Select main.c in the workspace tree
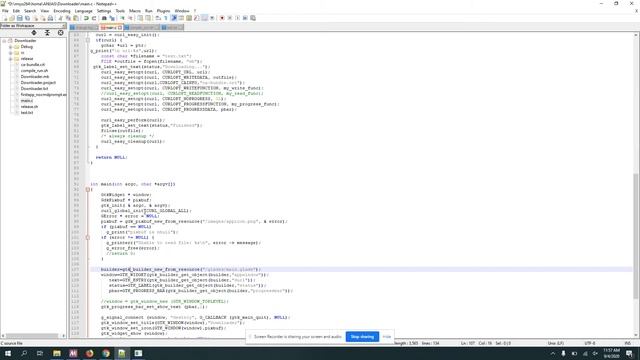Screen dimensions: 640x360 (x=27, y=100)
